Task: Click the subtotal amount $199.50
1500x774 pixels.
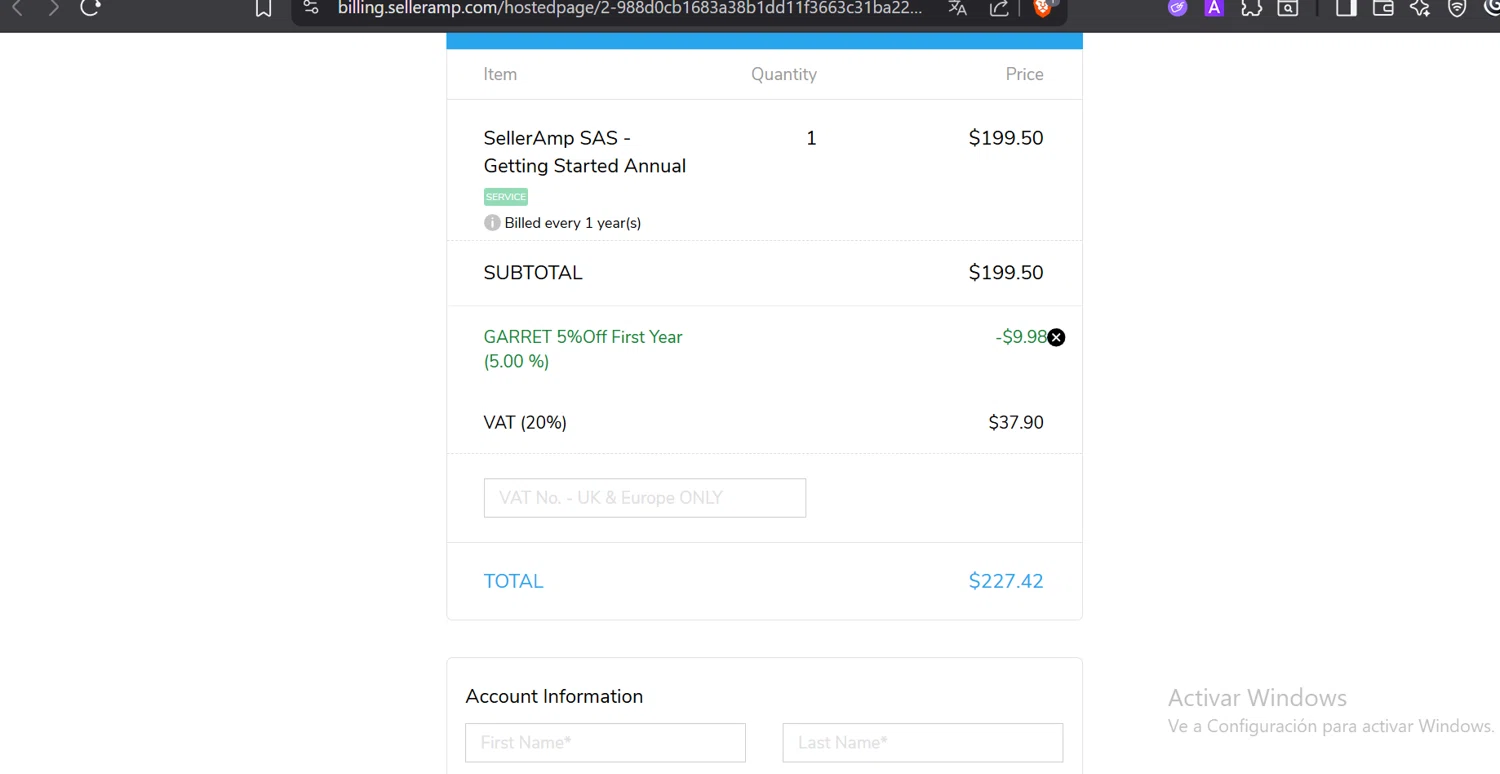Action: 1006,273
